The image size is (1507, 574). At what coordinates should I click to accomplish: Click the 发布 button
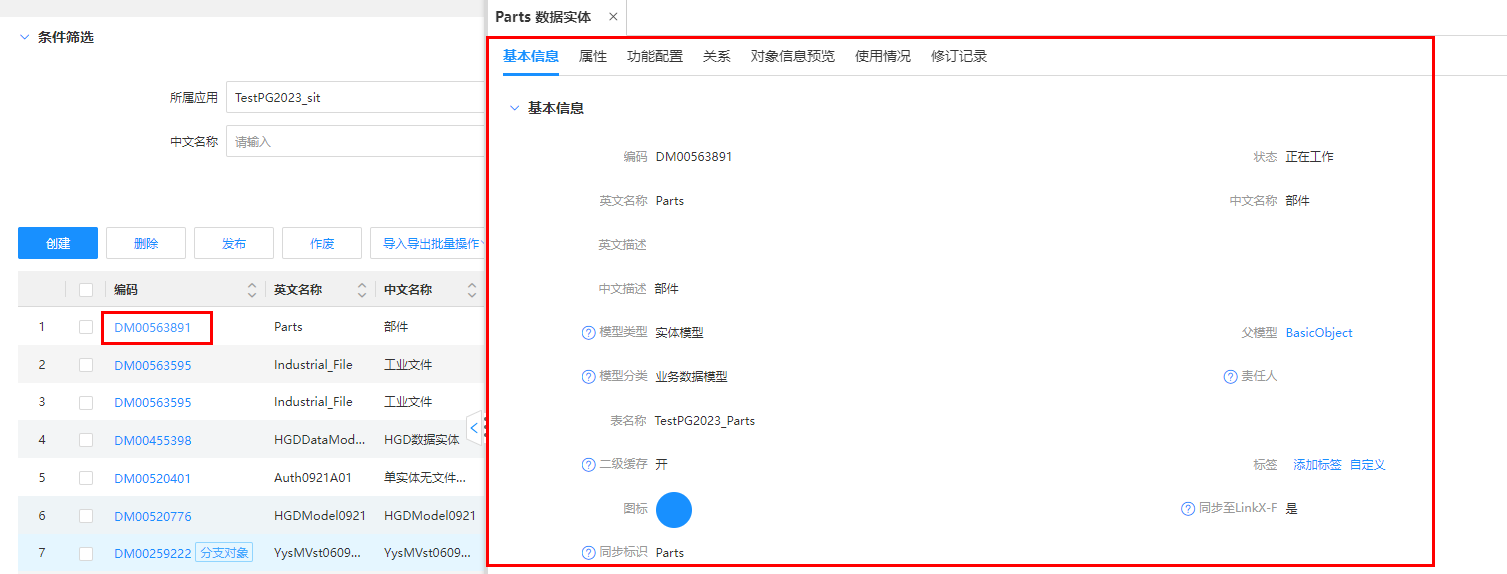[234, 243]
